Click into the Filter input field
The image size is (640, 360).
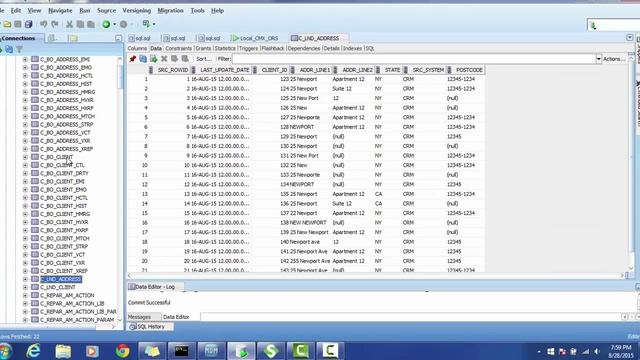coord(413,59)
